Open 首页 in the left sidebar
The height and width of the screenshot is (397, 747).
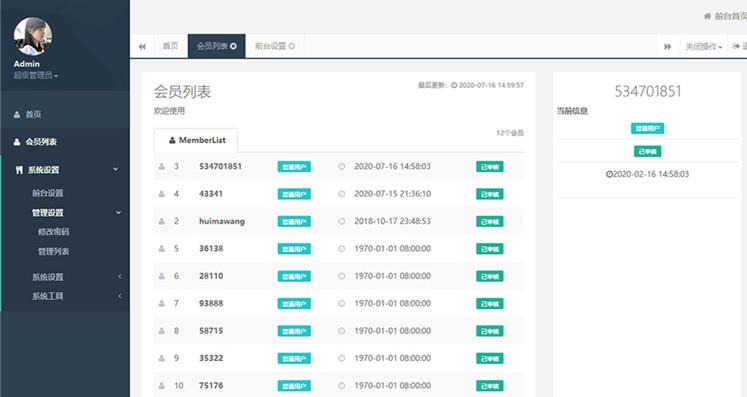[33, 114]
